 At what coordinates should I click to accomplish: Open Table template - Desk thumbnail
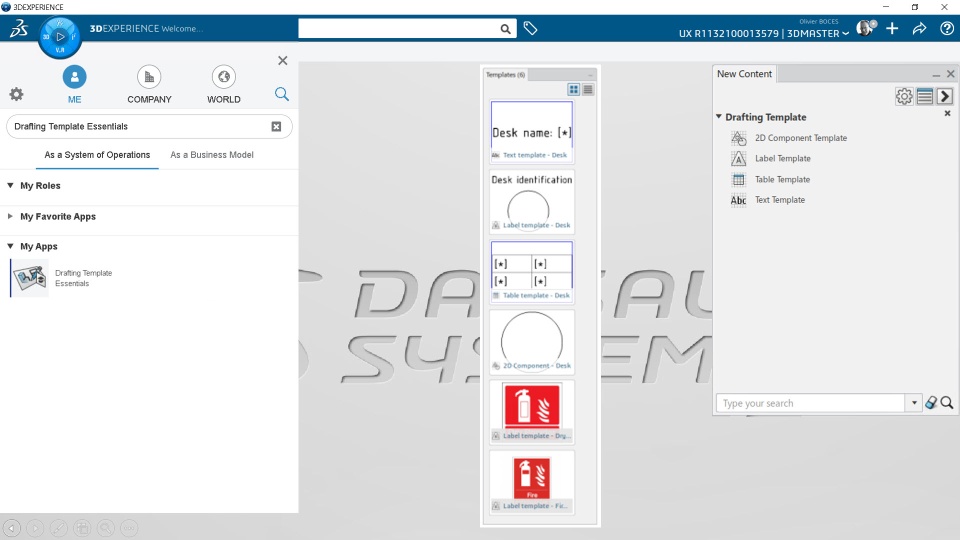tap(532, 271)
